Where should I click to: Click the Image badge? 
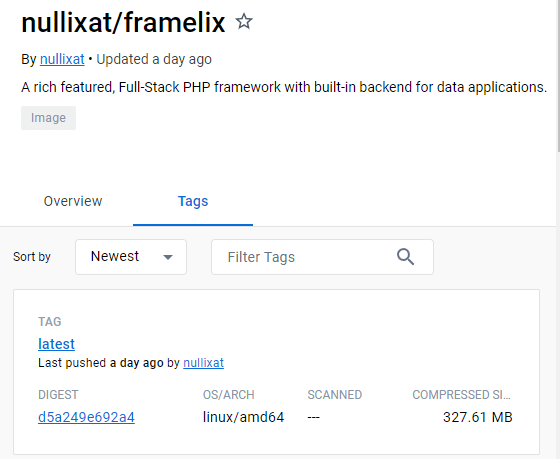pyautogui.click(x=48, y=118)
